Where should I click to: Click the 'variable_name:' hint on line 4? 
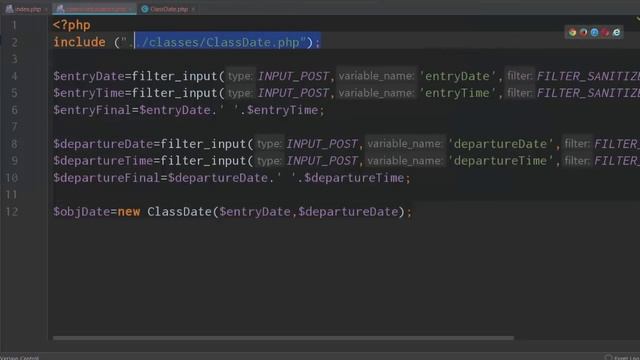click(376, 76)
